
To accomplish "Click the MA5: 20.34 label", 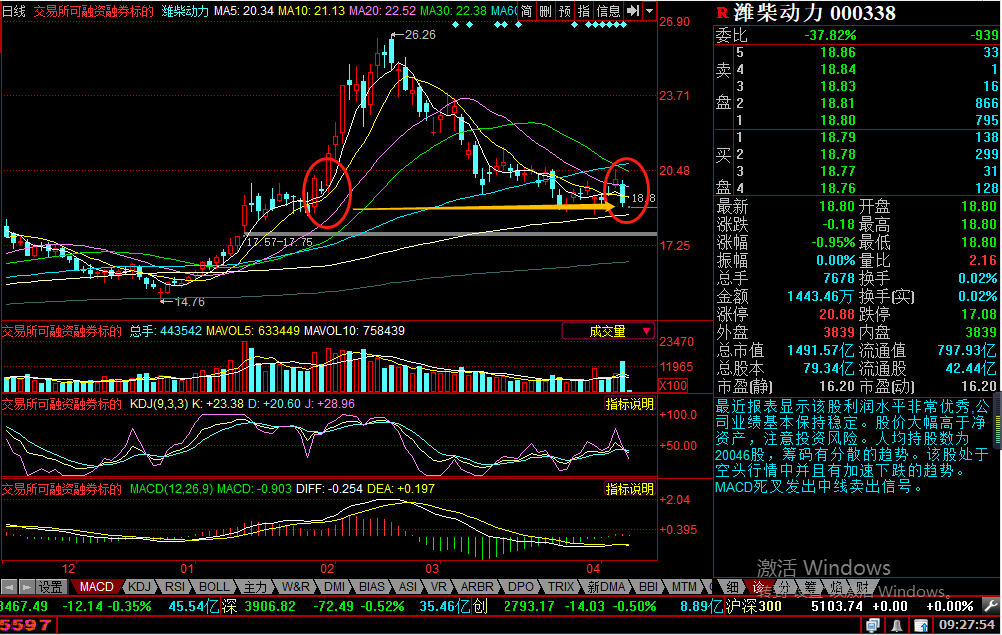I will coord(244,11).
